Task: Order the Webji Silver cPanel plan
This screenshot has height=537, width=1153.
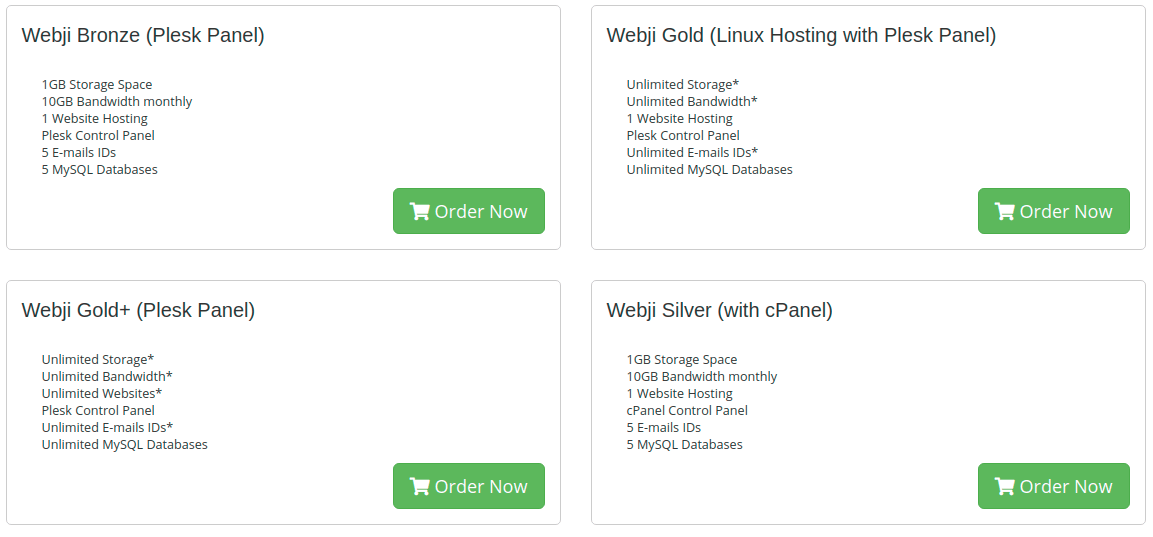Action: 1054,486
